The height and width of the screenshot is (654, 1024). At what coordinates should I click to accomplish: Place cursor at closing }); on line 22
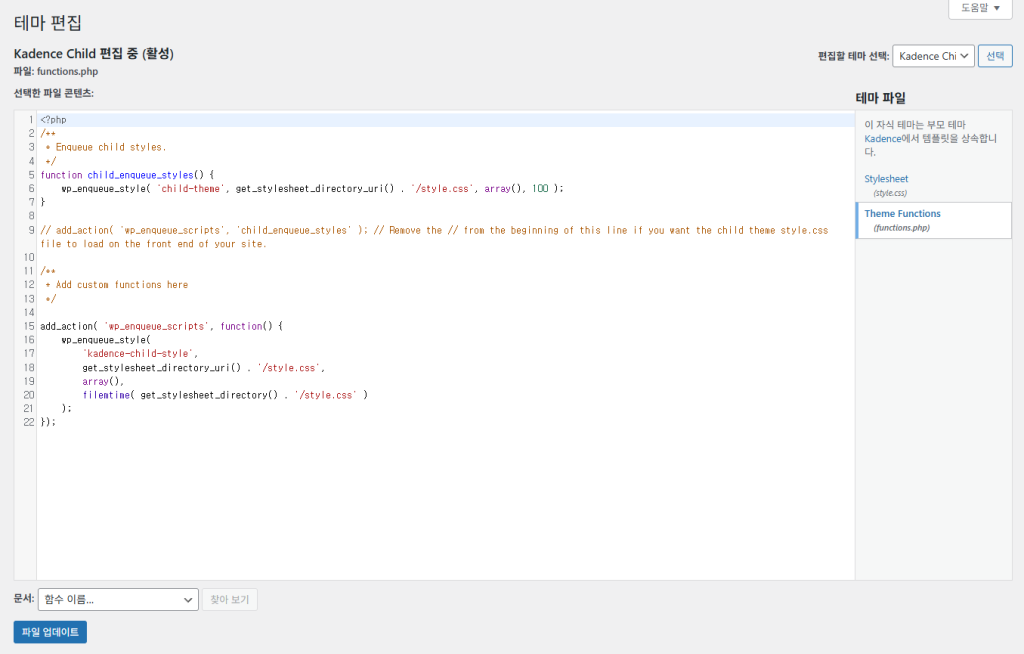pyautogui.click(x=49, y=422)
